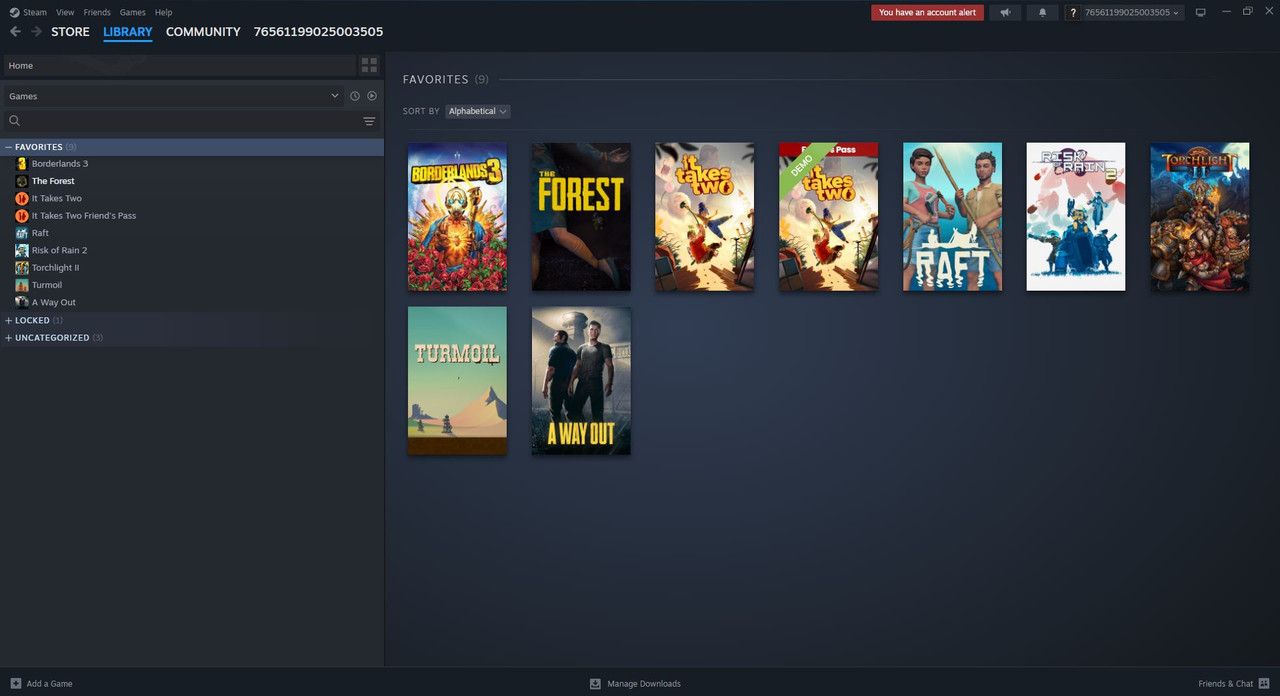Open advanced filters icon
Viewport: 1280px width, 696px height.
(369, 121)
